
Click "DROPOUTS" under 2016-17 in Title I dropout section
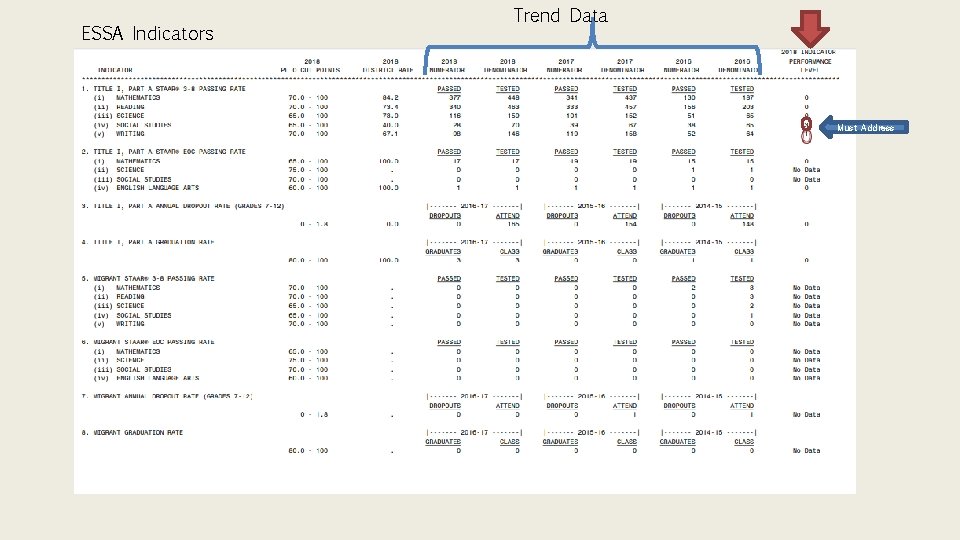(444, 216)
